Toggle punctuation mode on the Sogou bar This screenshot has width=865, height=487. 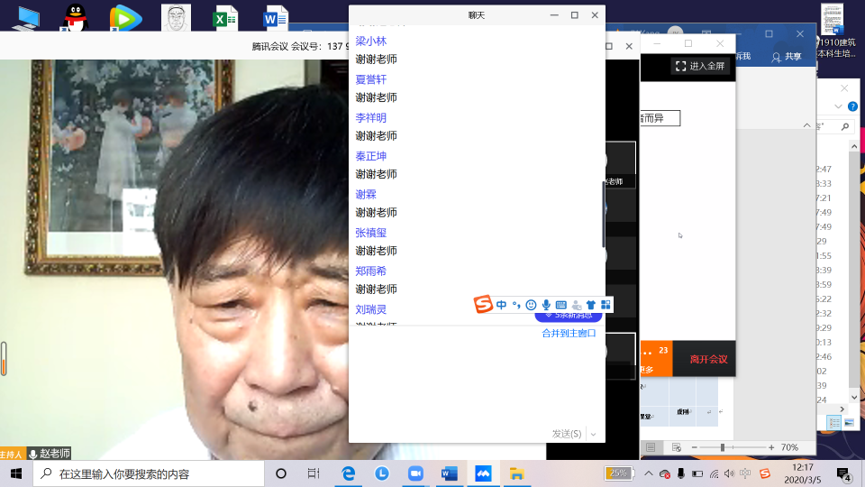pos(516,304)
